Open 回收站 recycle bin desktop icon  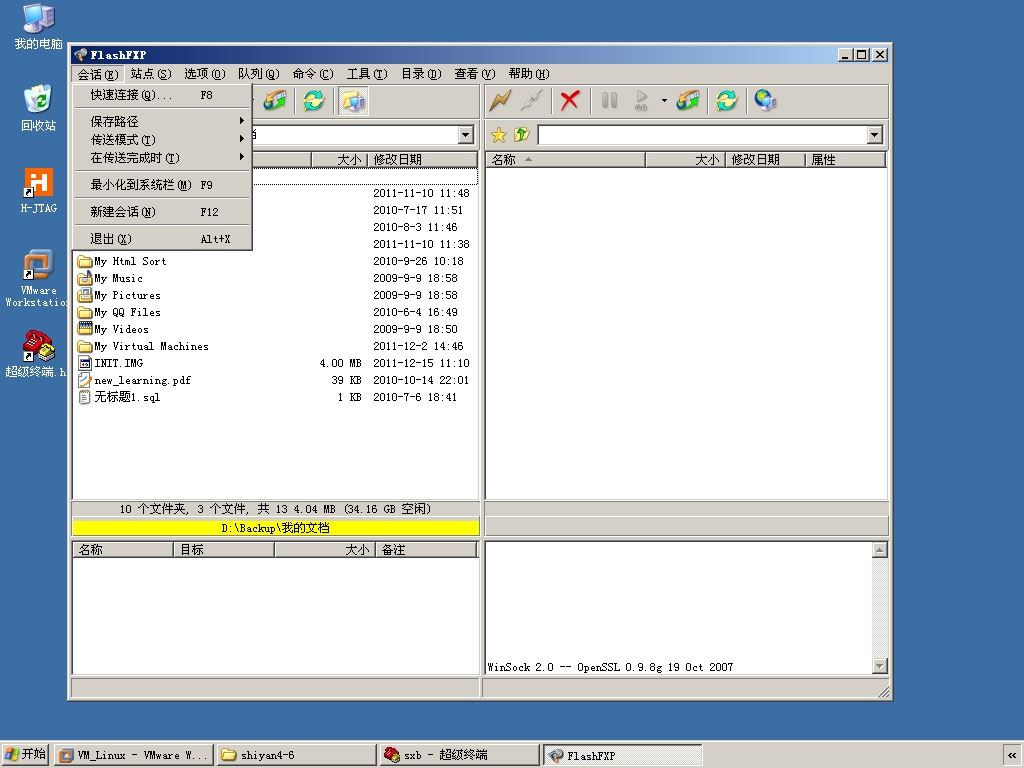click(x=39, y=108)
